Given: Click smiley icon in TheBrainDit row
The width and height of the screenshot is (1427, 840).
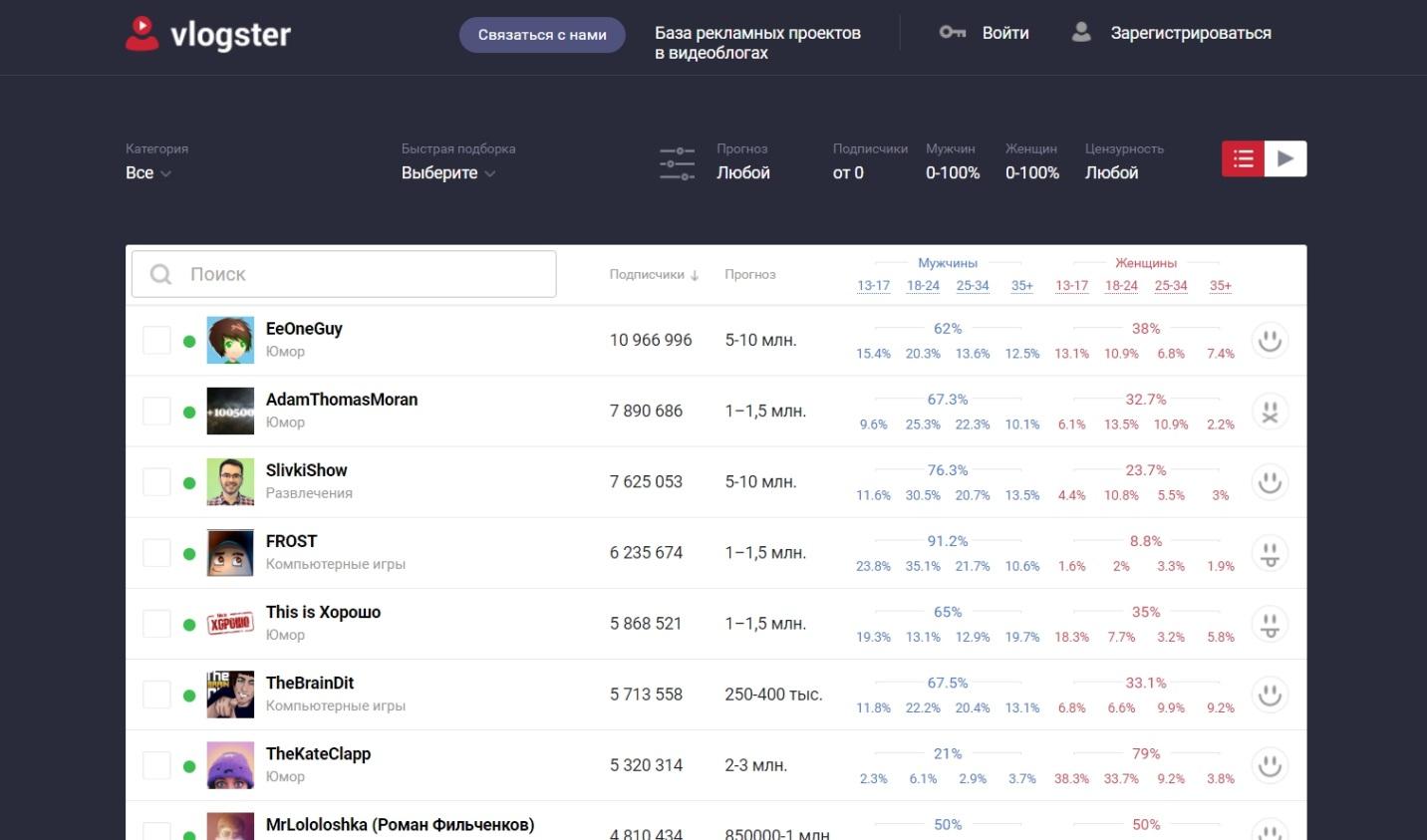Looking at the screenshot, I should pyautogui.click(x=1270, y=695).
